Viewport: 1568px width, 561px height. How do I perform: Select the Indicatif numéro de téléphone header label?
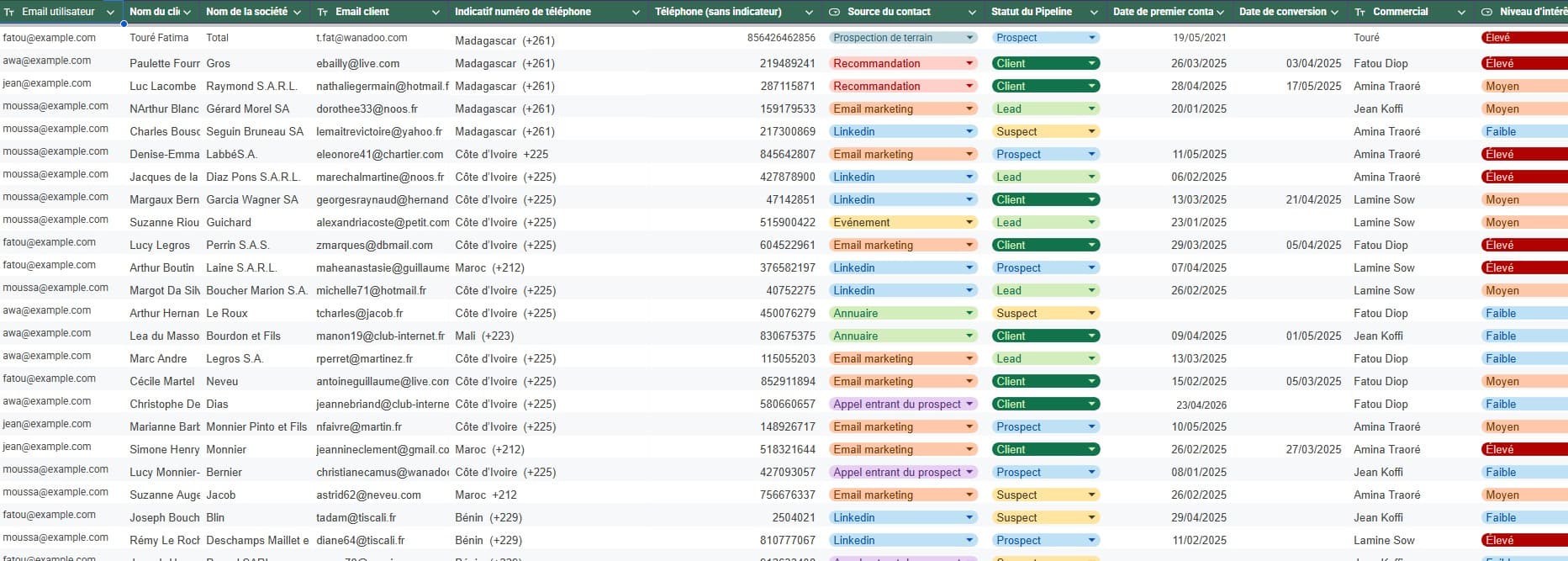(x=523, y=12)
